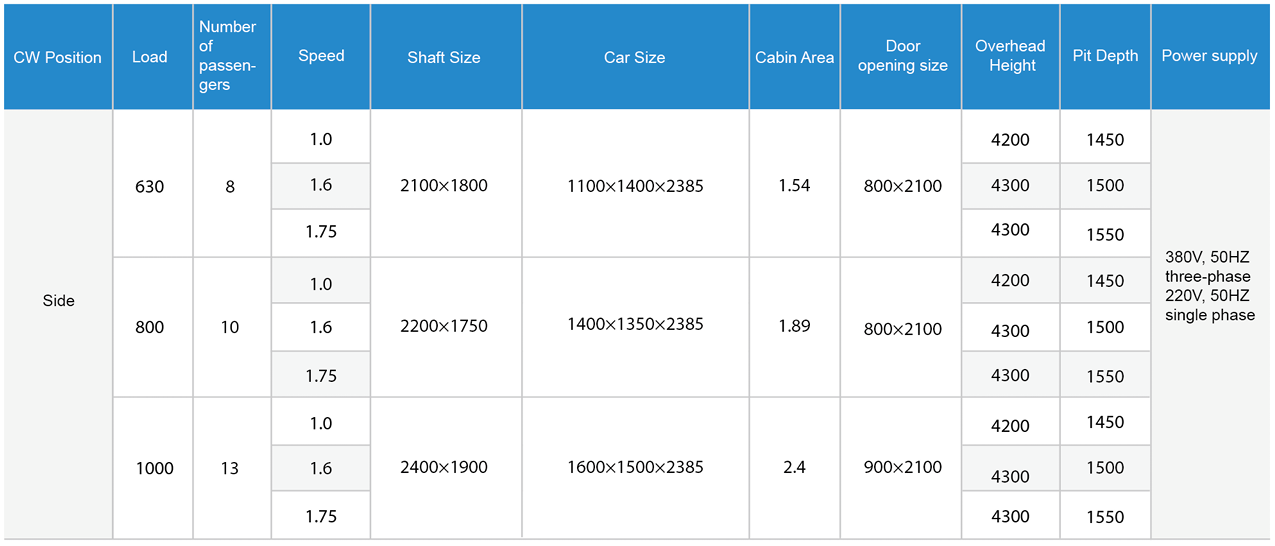The width and height of the screenshot is (1275, 546).
Task: Select the 1600×1500×2385 car size cell
Action: 635,467
